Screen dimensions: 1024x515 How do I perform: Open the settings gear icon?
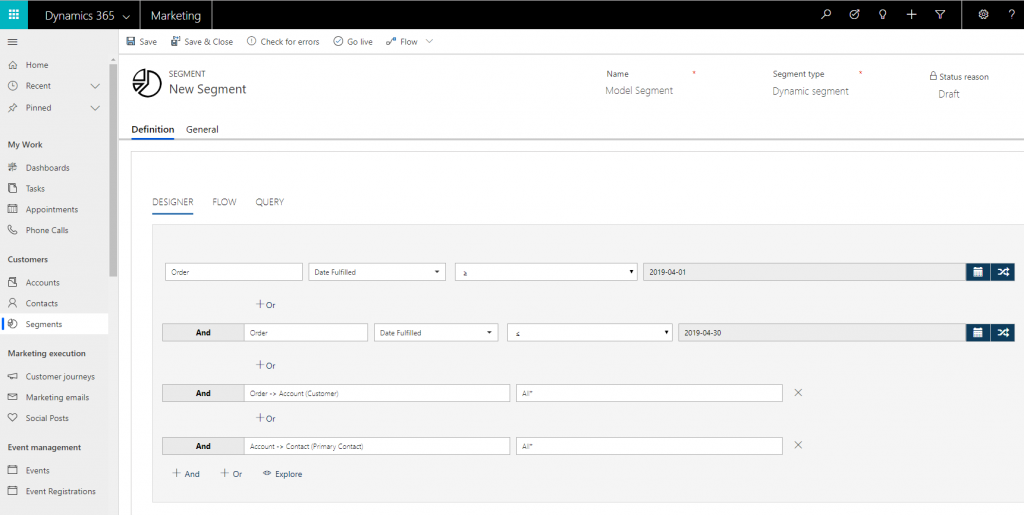(983, 15)
